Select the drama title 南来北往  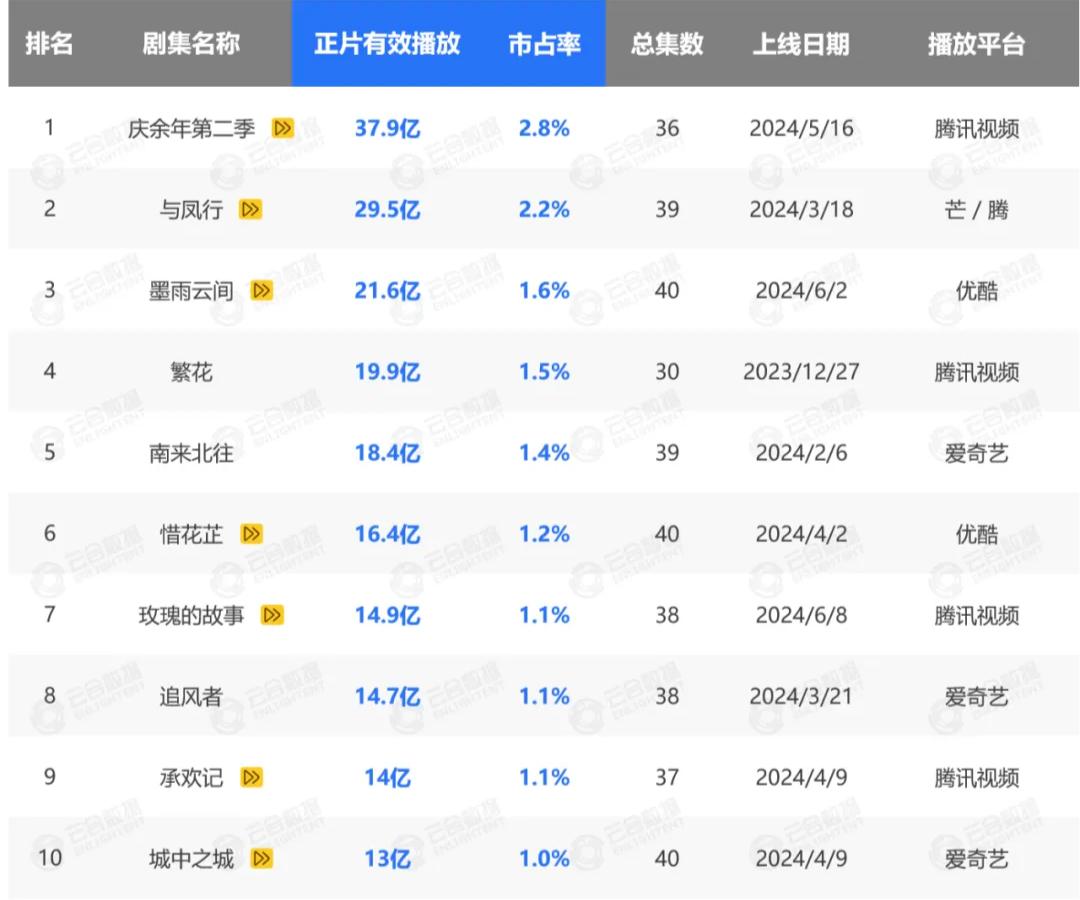191,454
